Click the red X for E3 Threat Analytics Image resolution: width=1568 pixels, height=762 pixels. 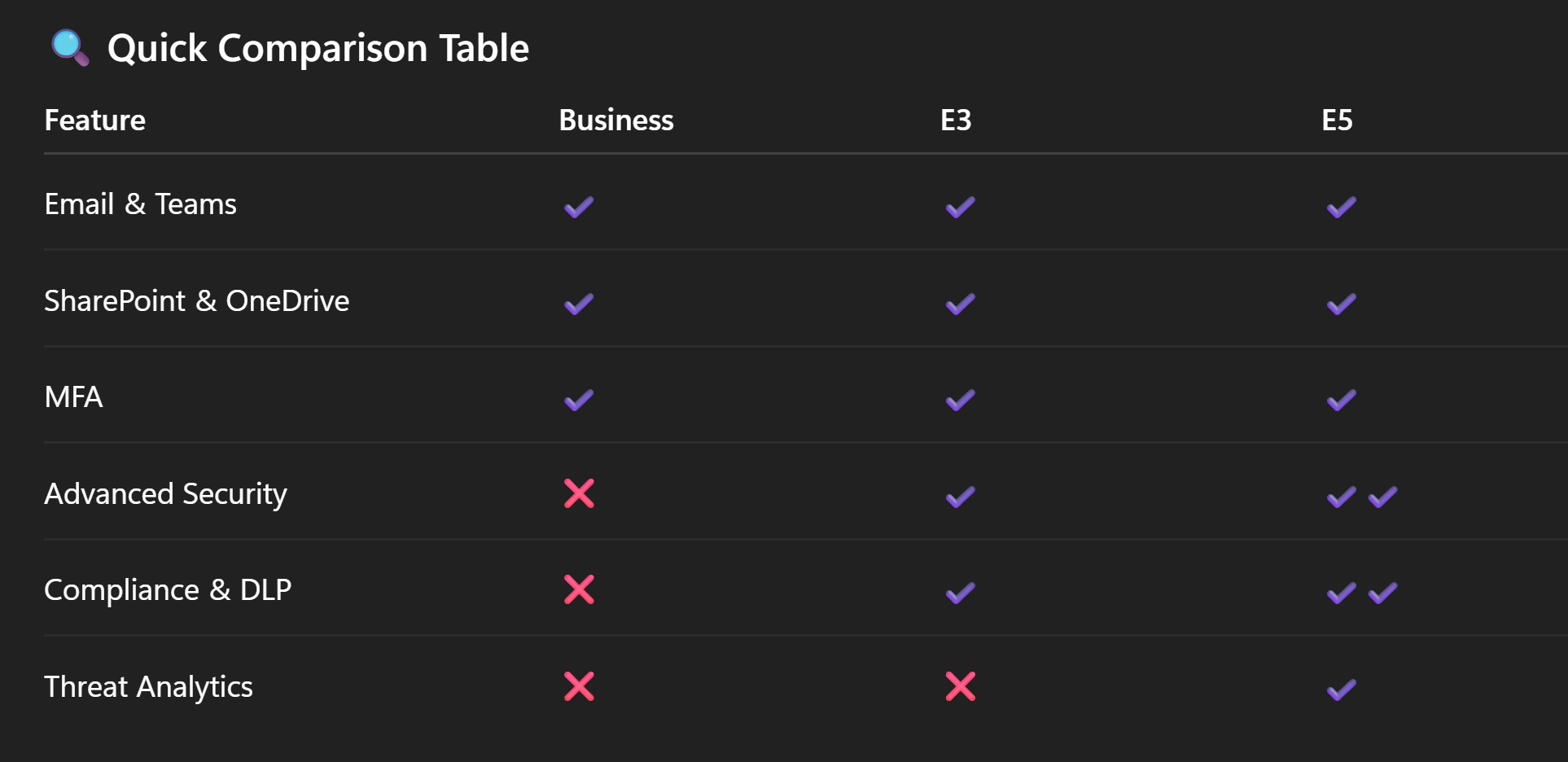(x=961, y=686)
